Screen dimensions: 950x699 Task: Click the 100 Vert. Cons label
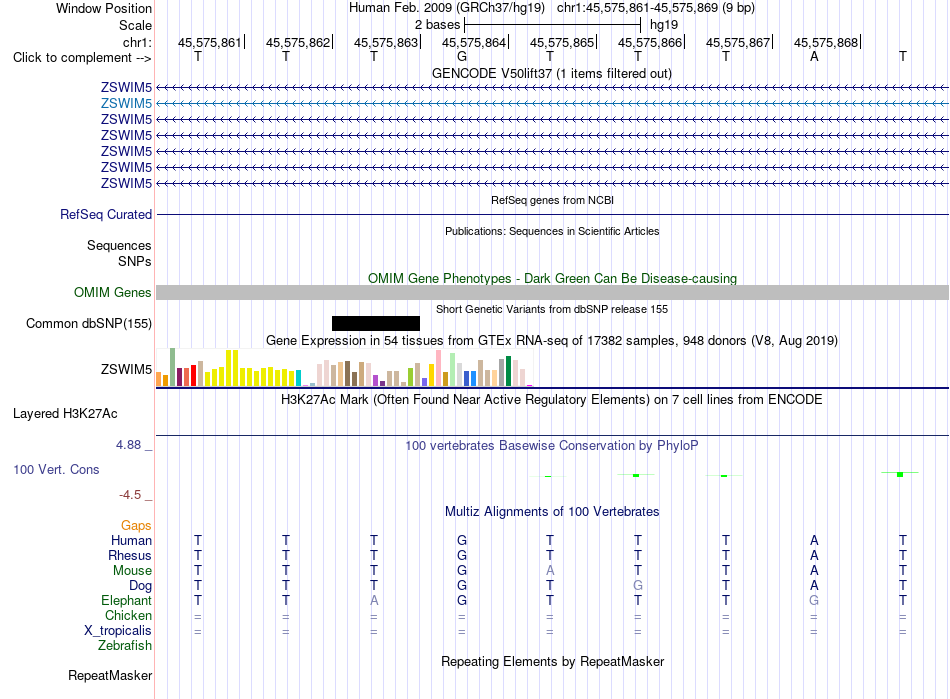pyautogui.click(x=56, y=469)
